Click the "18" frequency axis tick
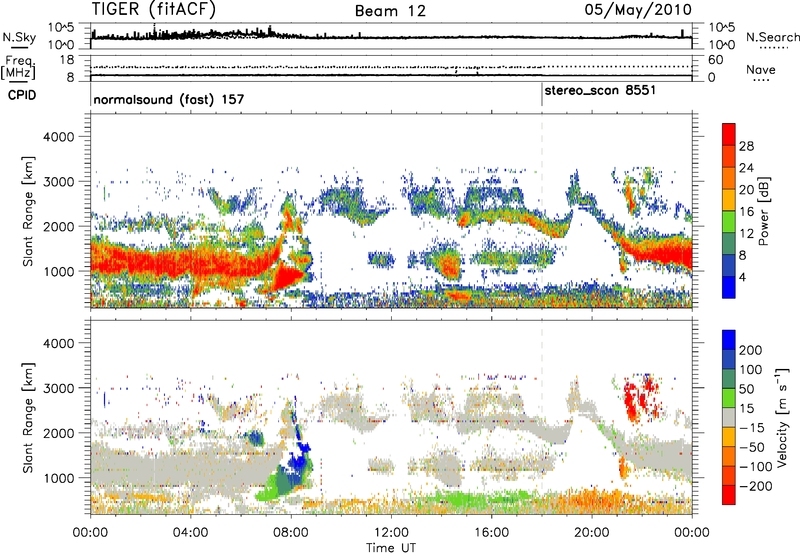800x554 pixels. coord(67,60)
